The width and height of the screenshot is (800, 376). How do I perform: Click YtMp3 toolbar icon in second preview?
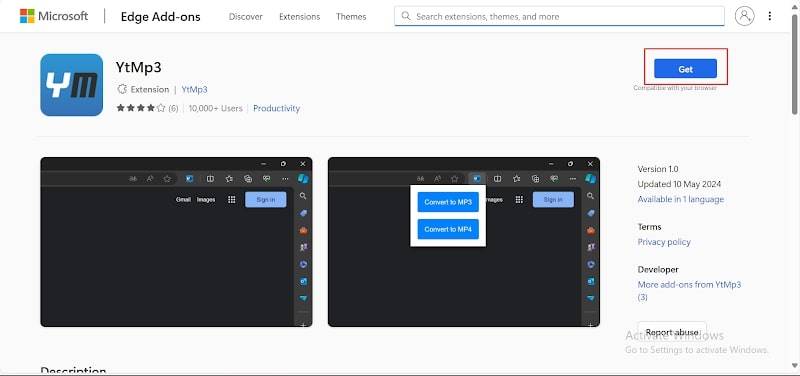477,179
